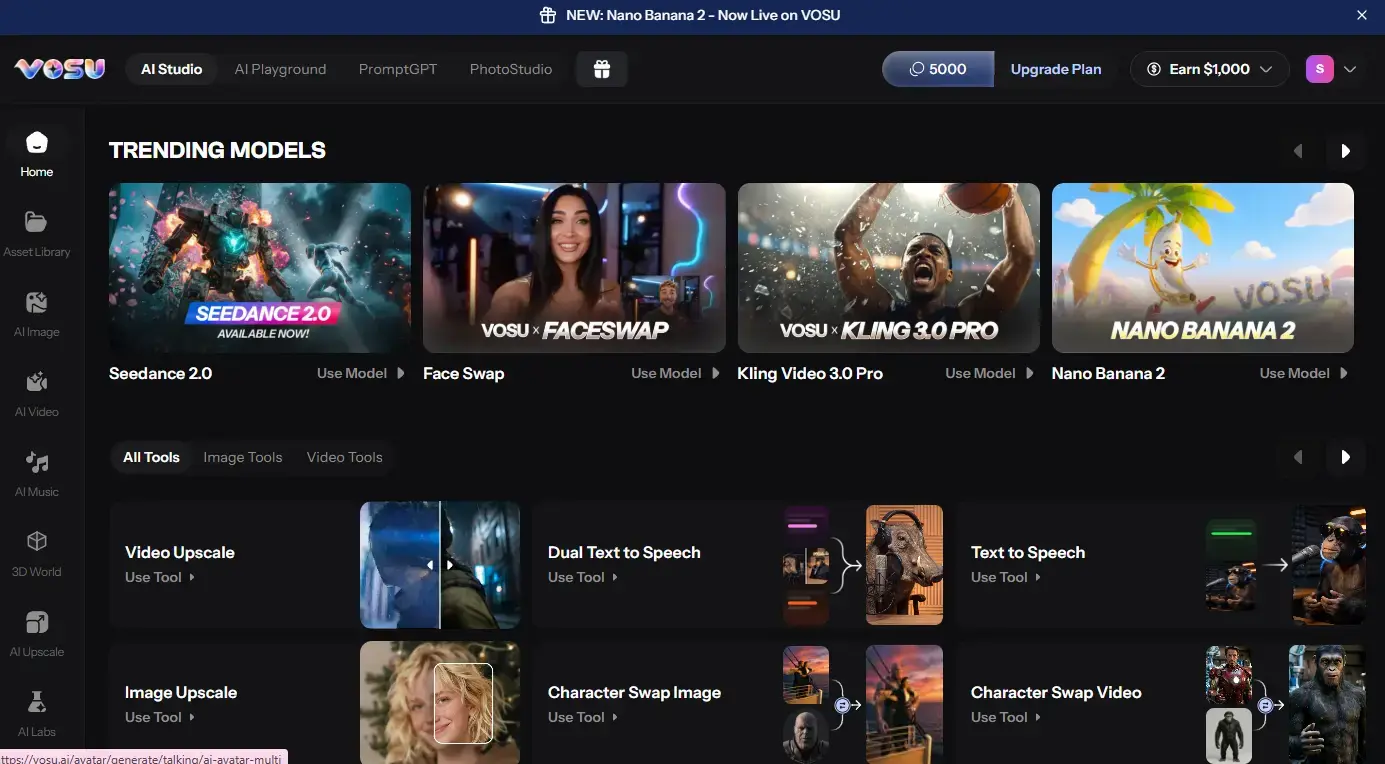Viewport: 1385px width, 764px height.
Task: Click the Dual Text to Speech title
Action: point(624,552)
